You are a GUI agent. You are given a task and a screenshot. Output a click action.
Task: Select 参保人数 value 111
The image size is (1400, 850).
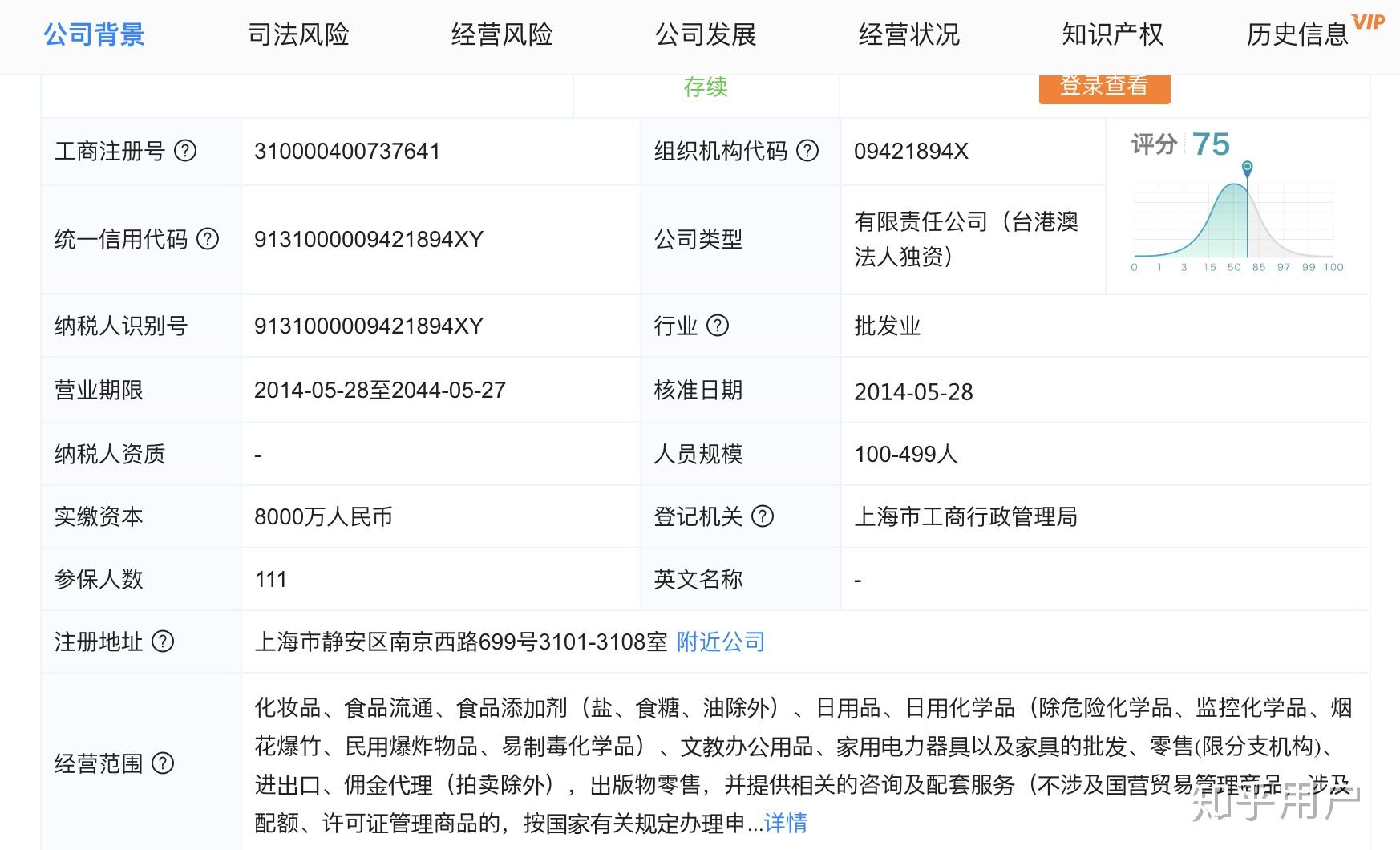pos(270,579)
